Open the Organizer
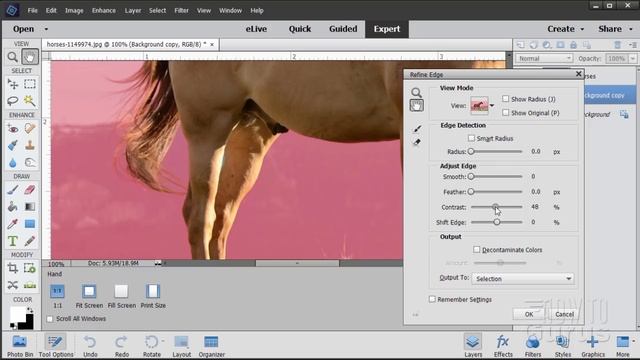 (x=211, y=346)
